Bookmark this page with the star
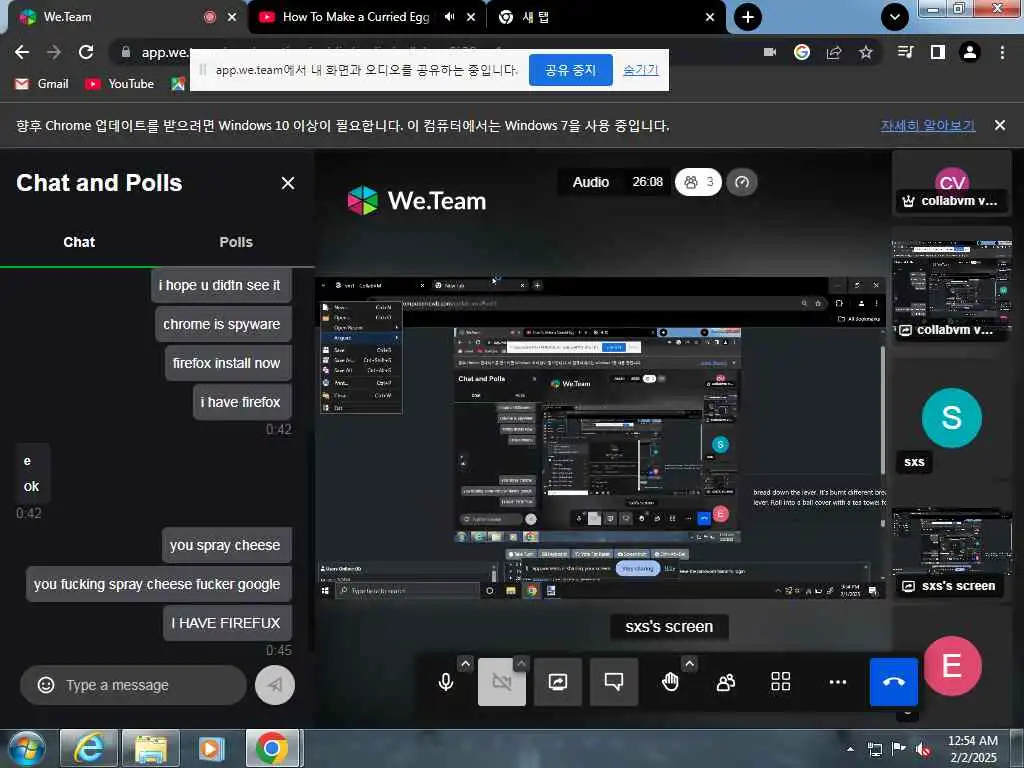Viewport: 1024px width, 768px height. click(866, 52)
